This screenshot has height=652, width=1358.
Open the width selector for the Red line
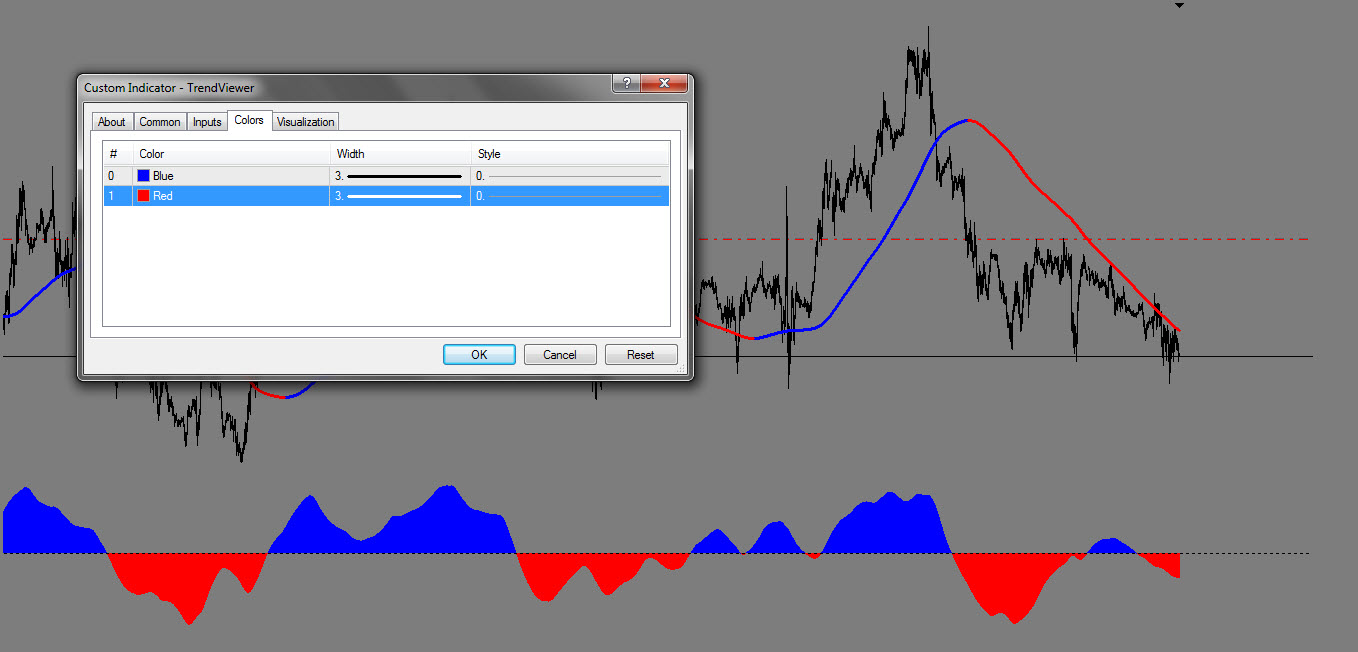coord(400,196)
